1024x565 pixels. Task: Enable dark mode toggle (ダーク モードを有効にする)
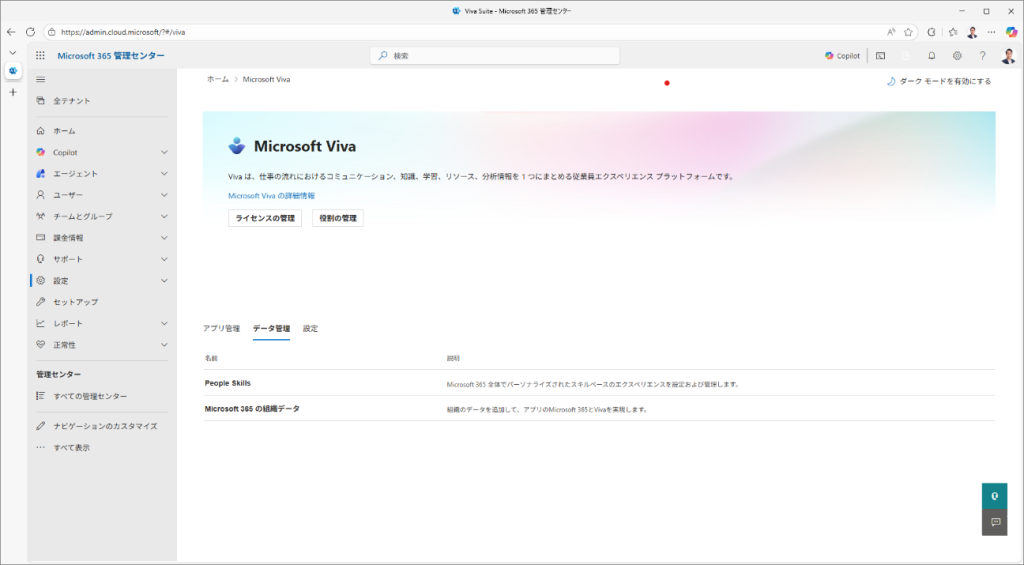pos(938,81)
